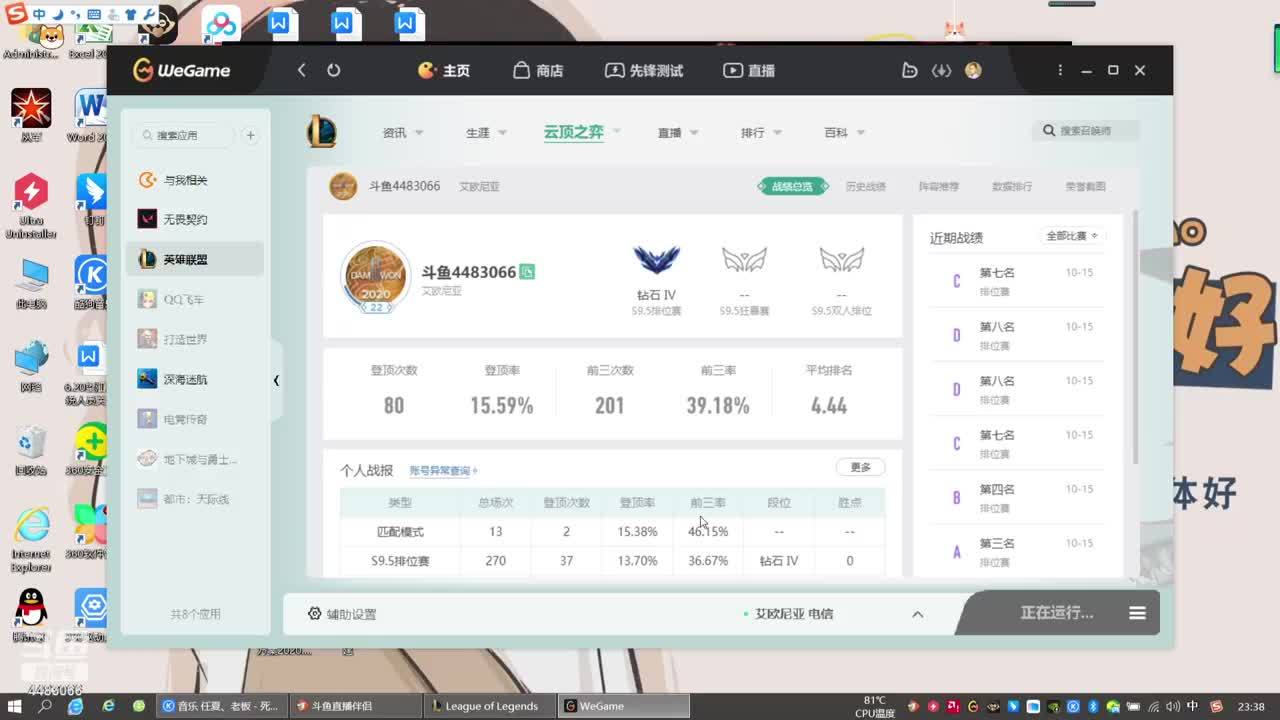Open the Wi-Fi network tray icon
This screenshot has height=720, width=1280.
click(1152, 706)
